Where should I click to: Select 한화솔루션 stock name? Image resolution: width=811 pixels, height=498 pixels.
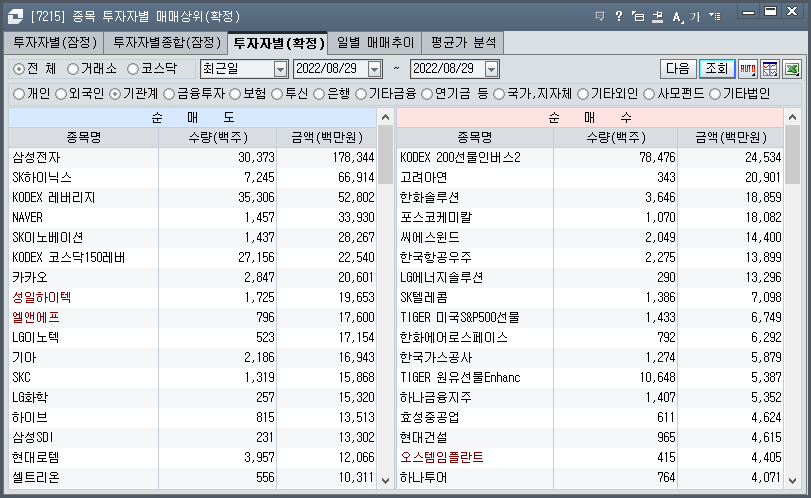[x=429, y=198]
